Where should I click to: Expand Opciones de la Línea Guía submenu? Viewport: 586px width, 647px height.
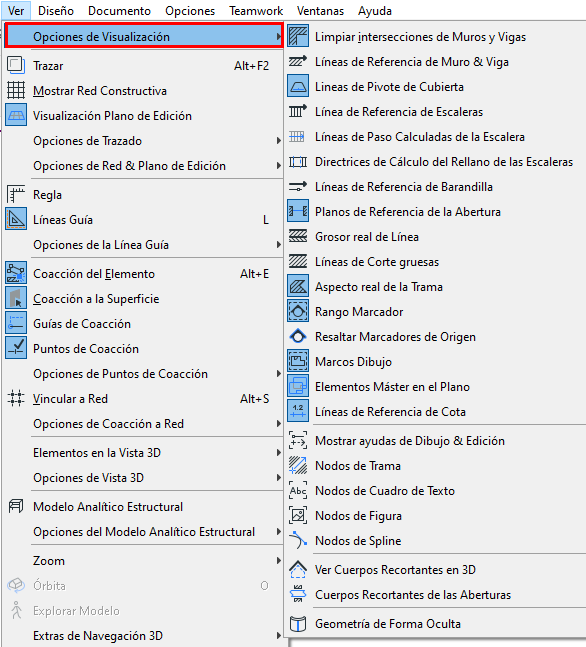(143, 245)
